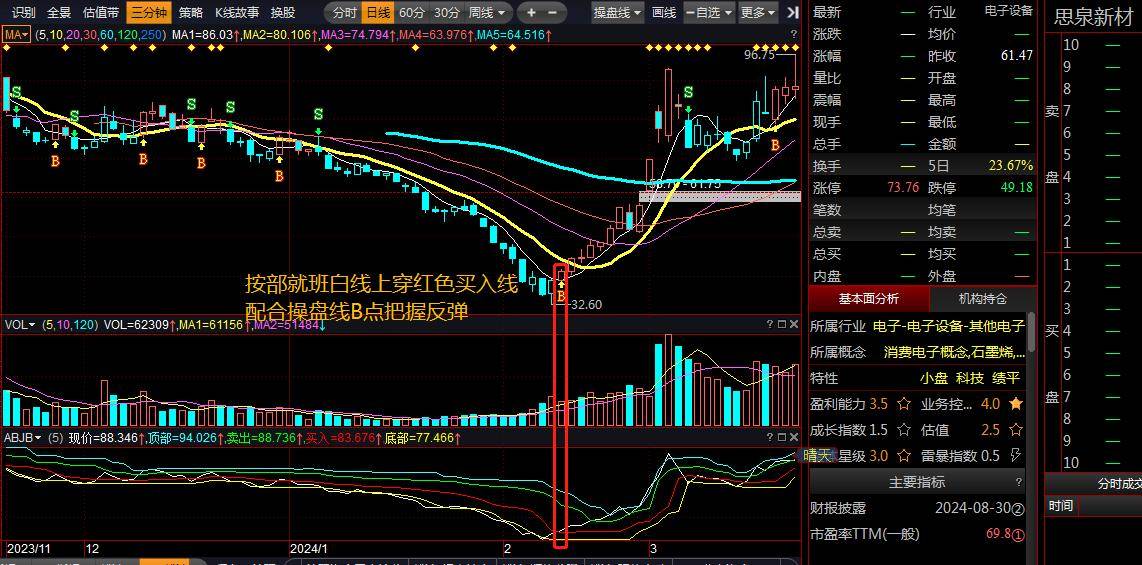This screenshot has width=1142, height=565.
Task: Collapse the side panel with the arrow icon
Action: pyautogui.click(x=793, y=12)
